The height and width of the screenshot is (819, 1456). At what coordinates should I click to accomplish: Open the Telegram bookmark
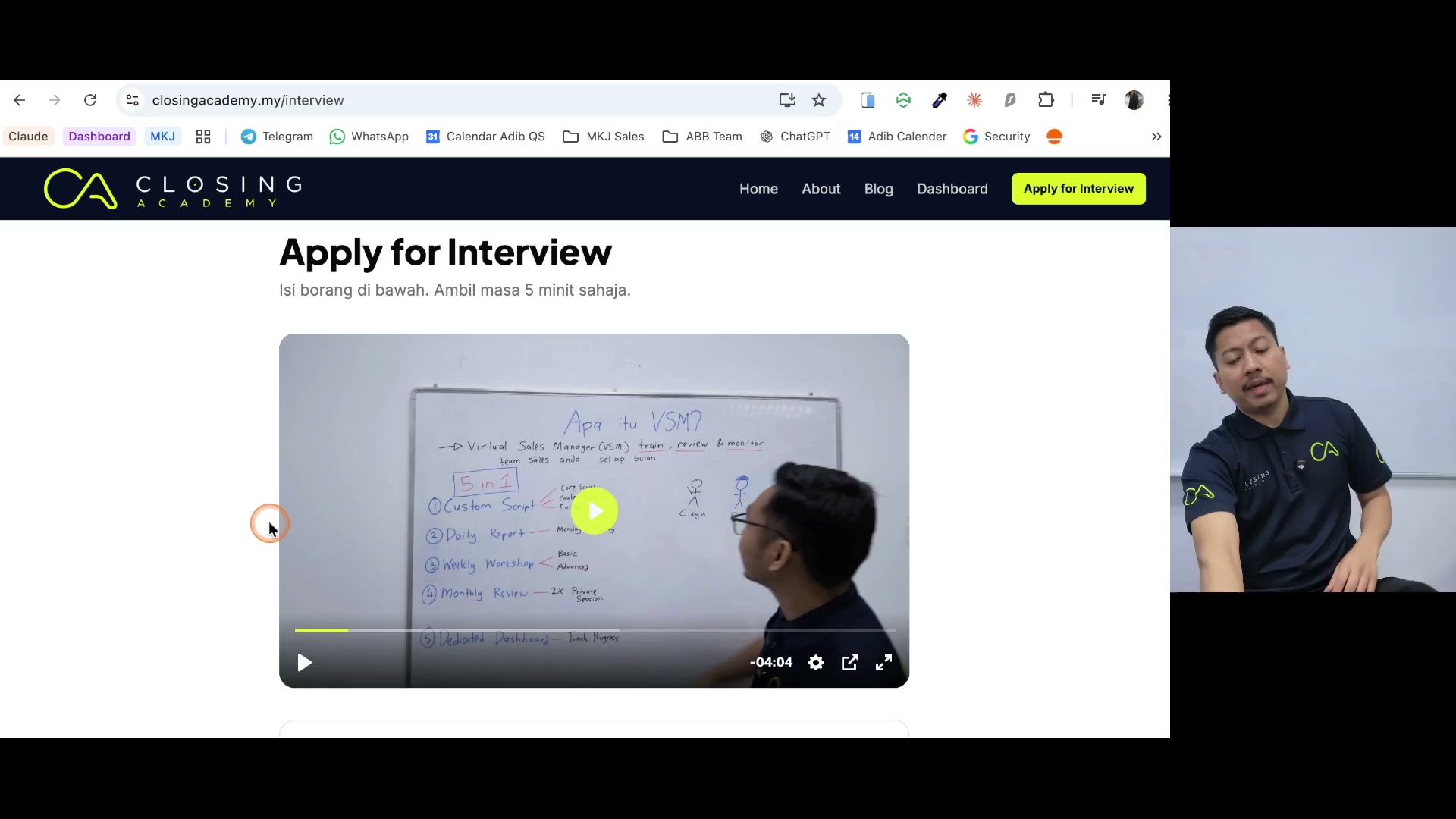(x=277, y=136)
